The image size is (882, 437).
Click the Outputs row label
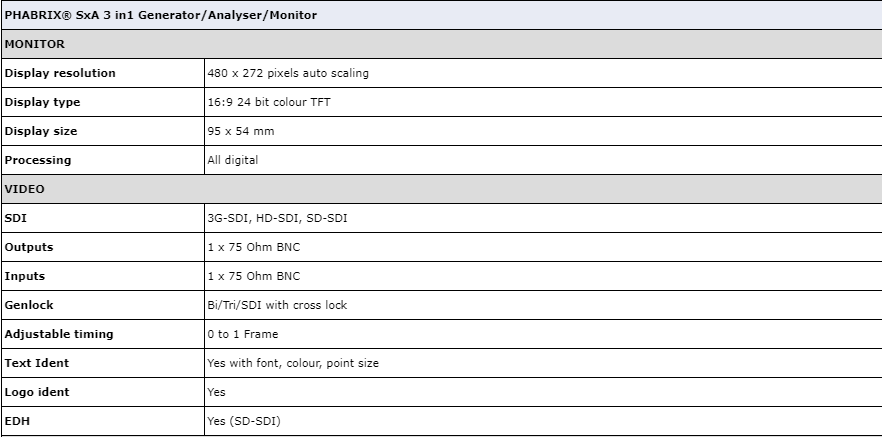coord(29,247)
